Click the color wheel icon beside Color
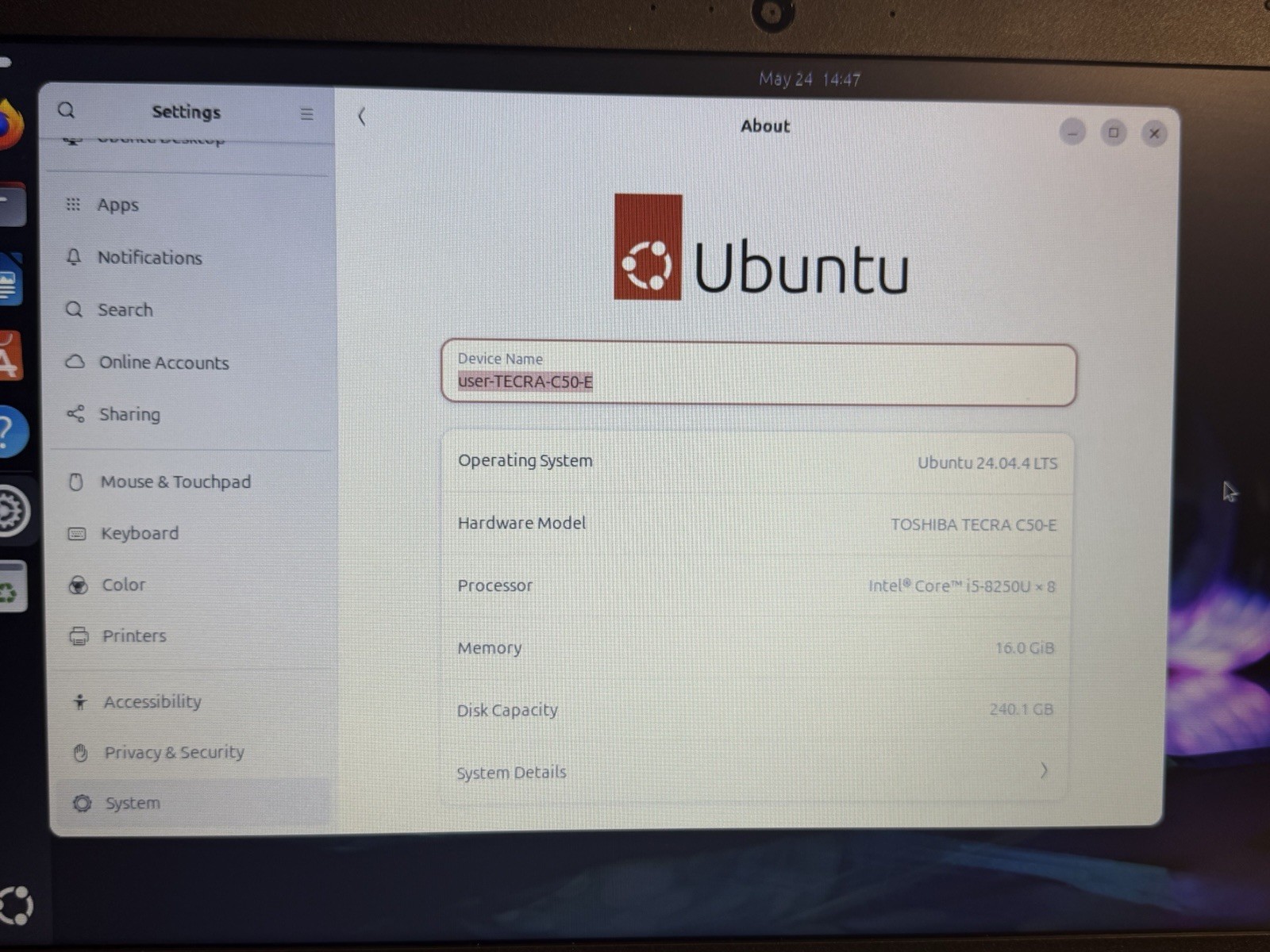This screenshot has width=1270, height=952. [78, 585]
